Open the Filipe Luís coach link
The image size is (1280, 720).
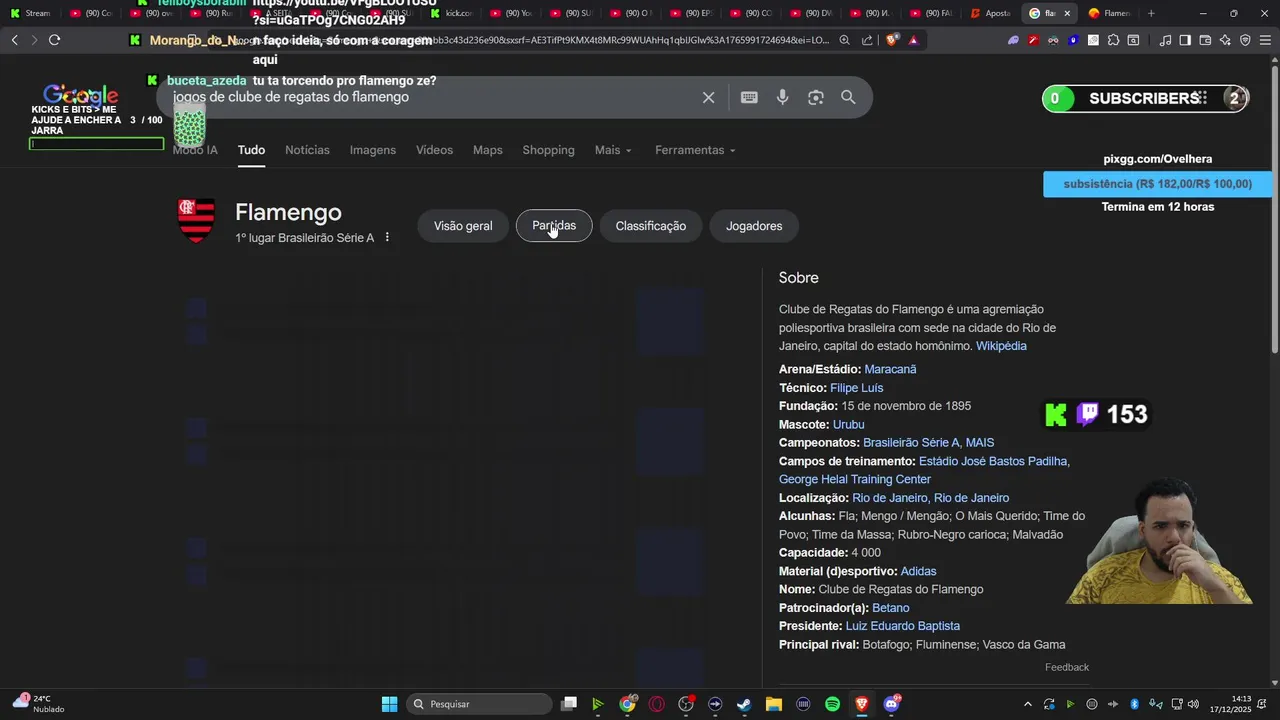[x=856, y=388]
